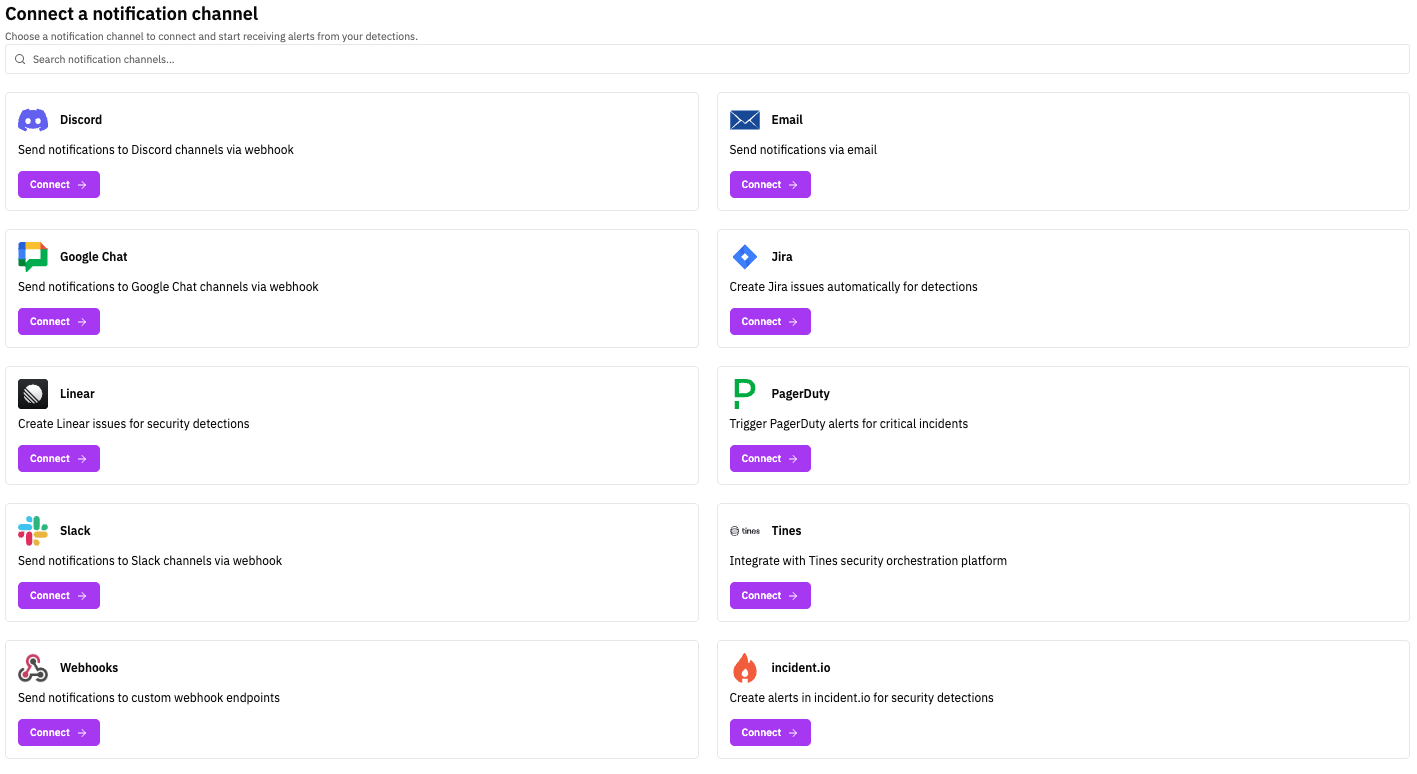Connect PagerDuty for critical incidents
Screen dimensions: 1417x774
[x=770, y=458]
